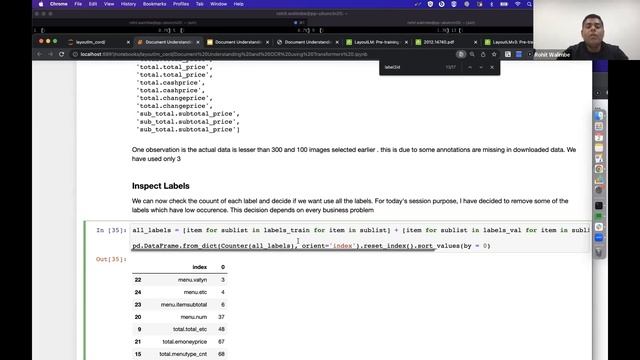Open the Window menu
Image resolution: width=640 pixels, height=360 pixels.
(x=218, y=4)
